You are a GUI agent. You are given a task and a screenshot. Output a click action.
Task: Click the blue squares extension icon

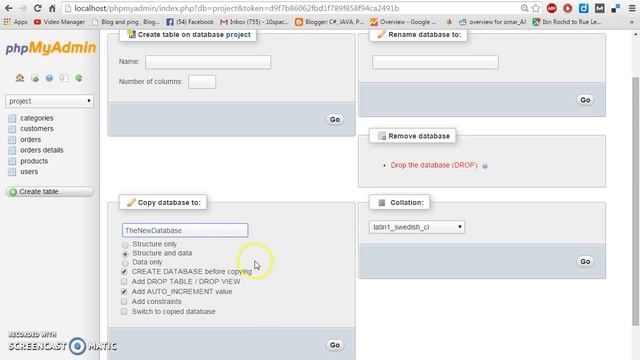616,8
